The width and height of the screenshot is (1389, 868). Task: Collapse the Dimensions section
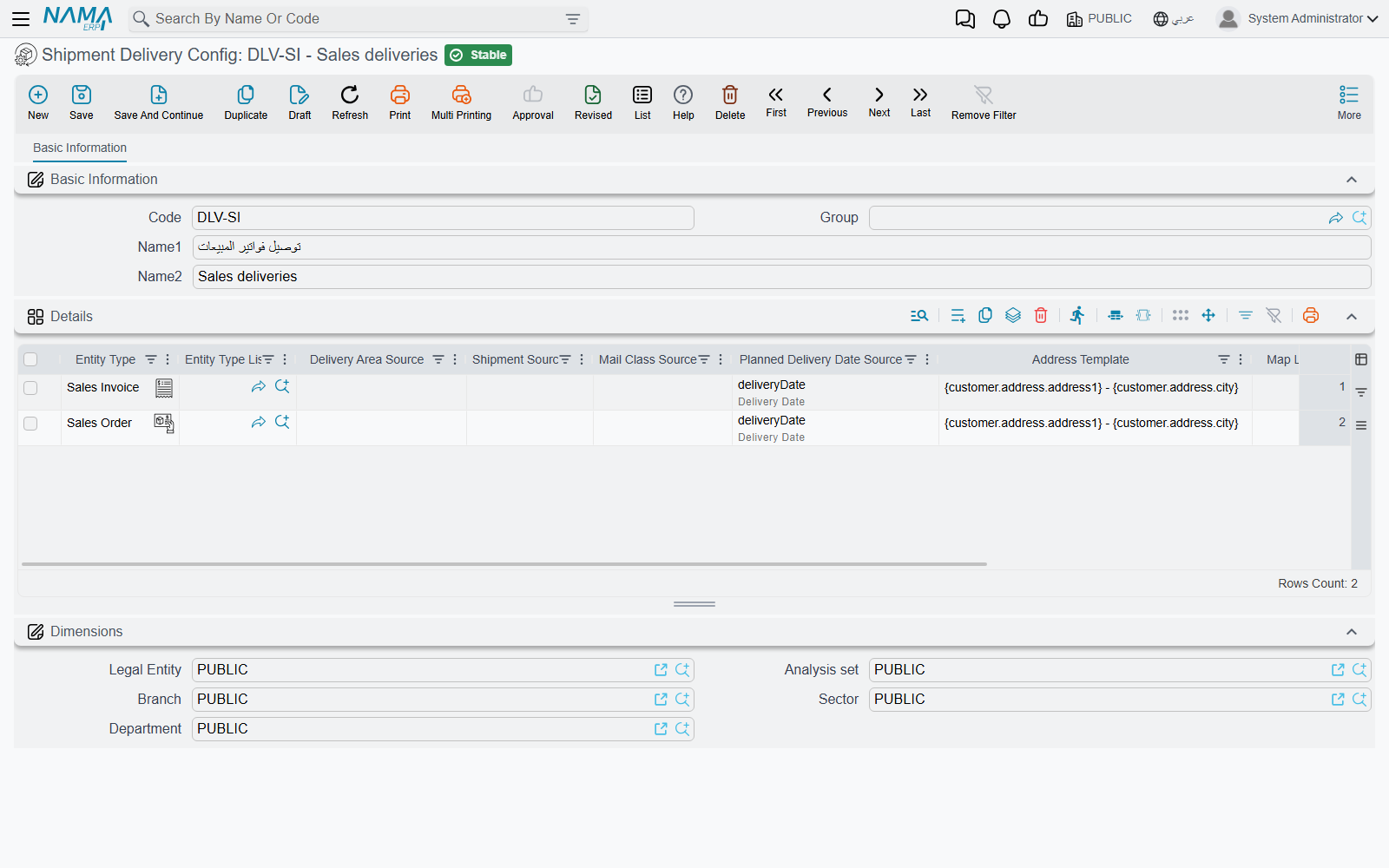(1352, 632)
